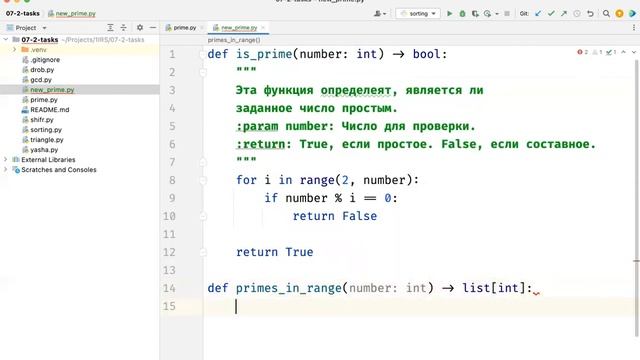640x360 pixels.
Task: Open the user account dropdown icon
Action: tap(379, 13)
